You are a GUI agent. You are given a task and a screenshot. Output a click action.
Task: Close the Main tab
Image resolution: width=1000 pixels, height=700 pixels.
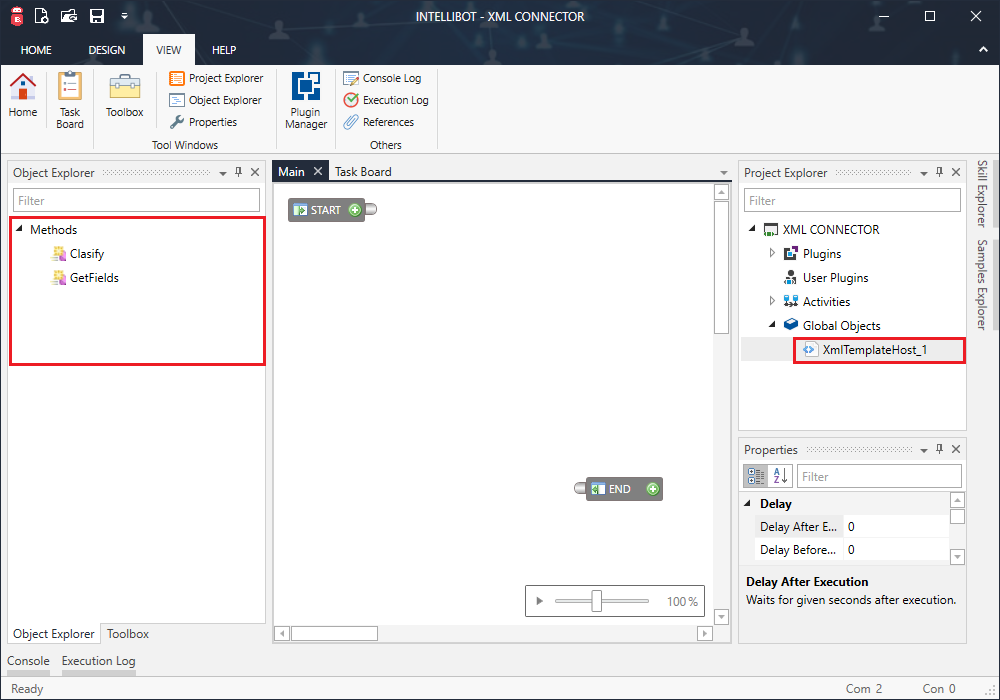click(x=318, y=171)
